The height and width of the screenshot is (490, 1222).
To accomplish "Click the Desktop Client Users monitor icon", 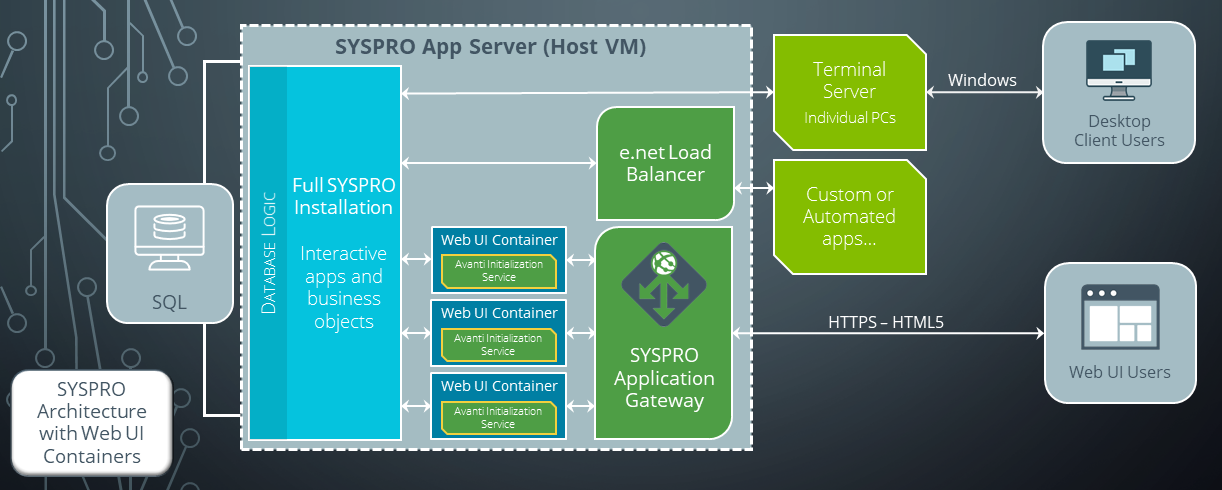I will pos(1118,70).
